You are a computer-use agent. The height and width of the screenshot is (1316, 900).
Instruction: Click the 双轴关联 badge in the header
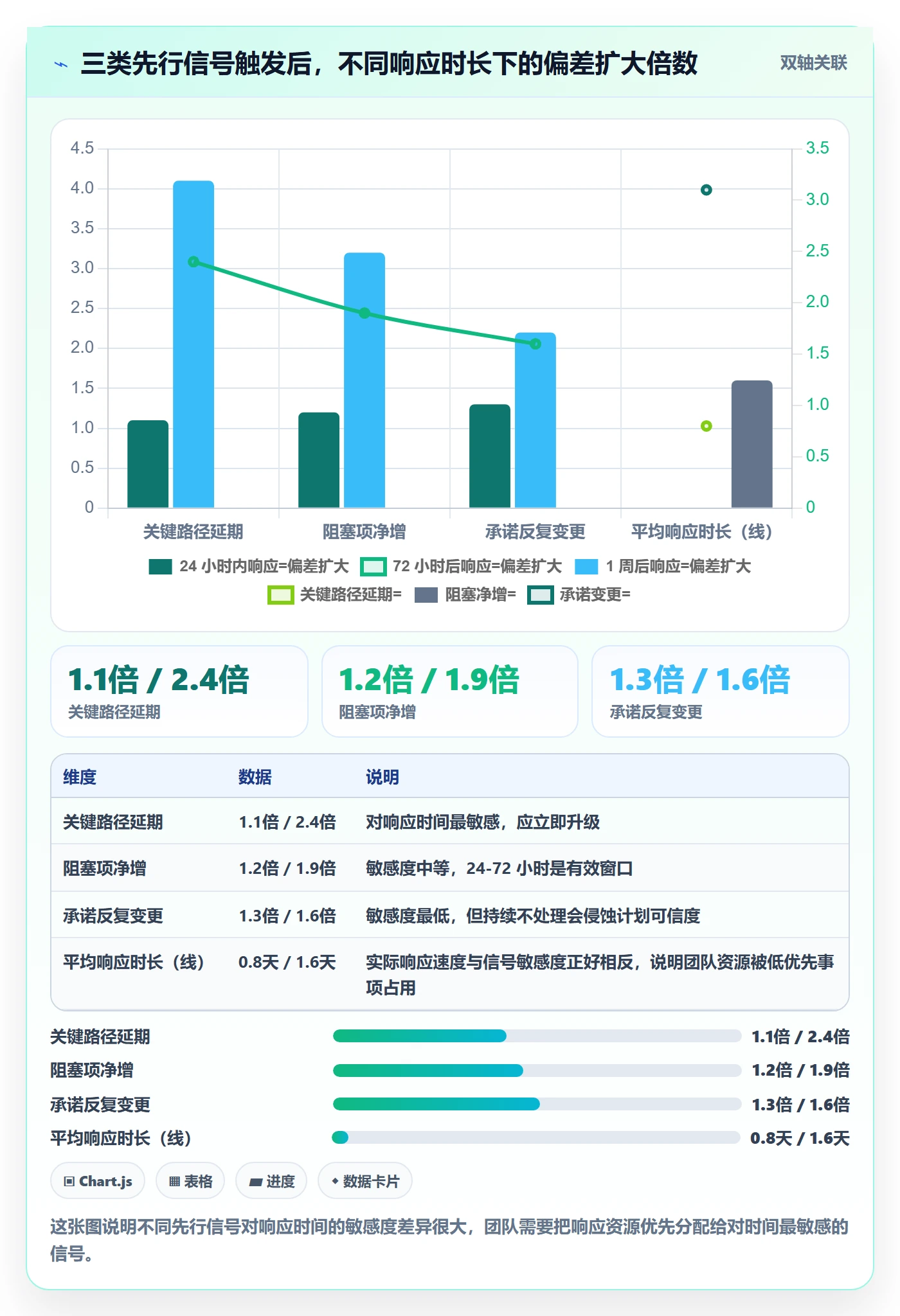pos(813,63)
